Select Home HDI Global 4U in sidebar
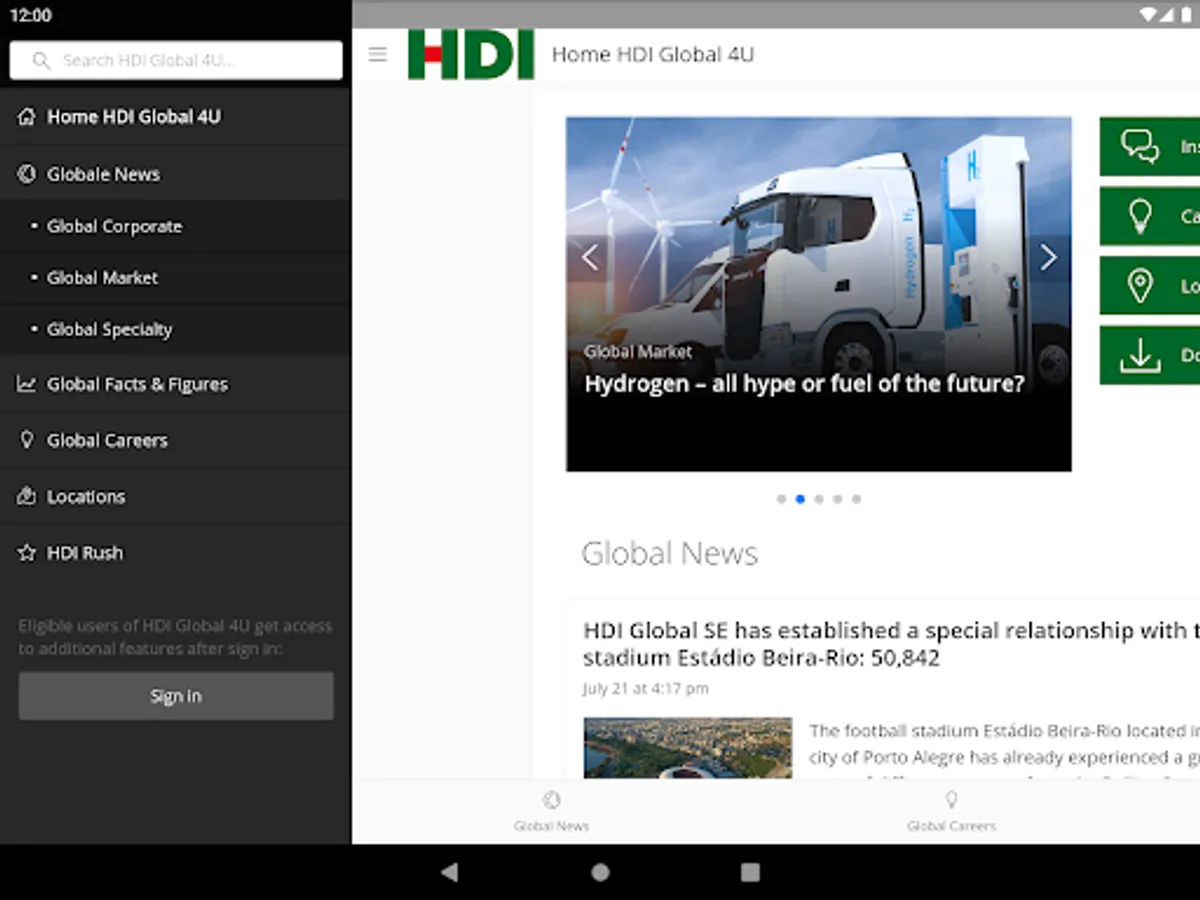The width and height of the screenshot is (1200, 900). tap(175, 117)
